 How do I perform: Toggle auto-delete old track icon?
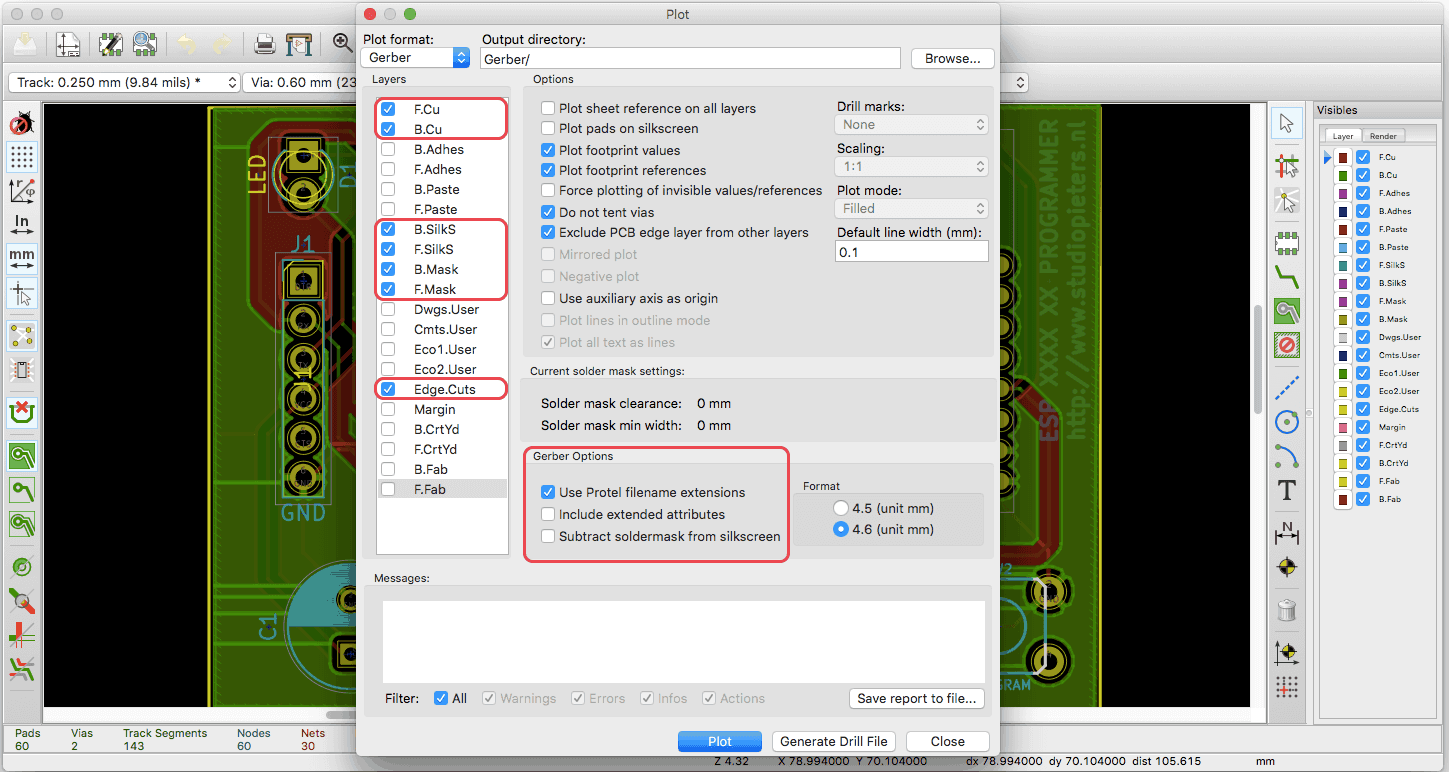point(22,411)
